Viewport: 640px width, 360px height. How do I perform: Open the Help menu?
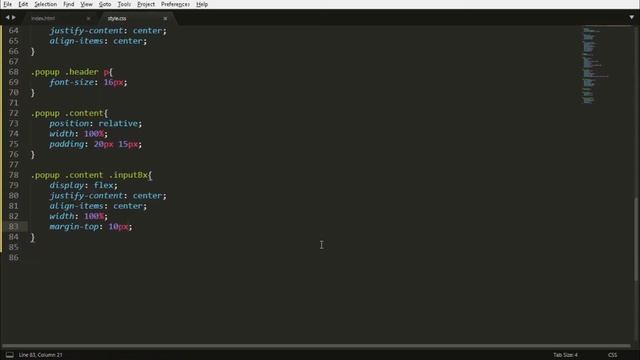[x=202, y=4]
